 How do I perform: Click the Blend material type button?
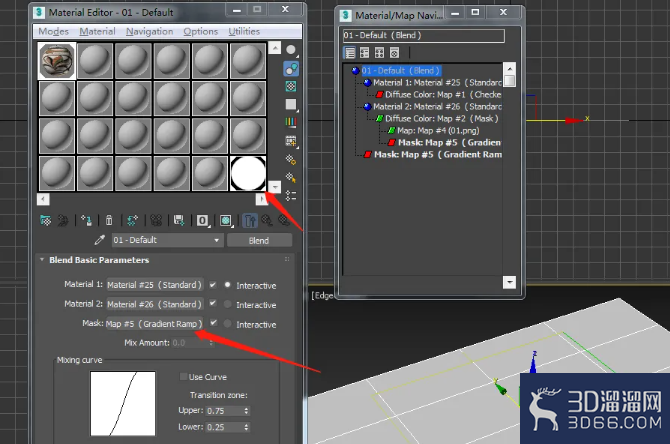point(259,241)
